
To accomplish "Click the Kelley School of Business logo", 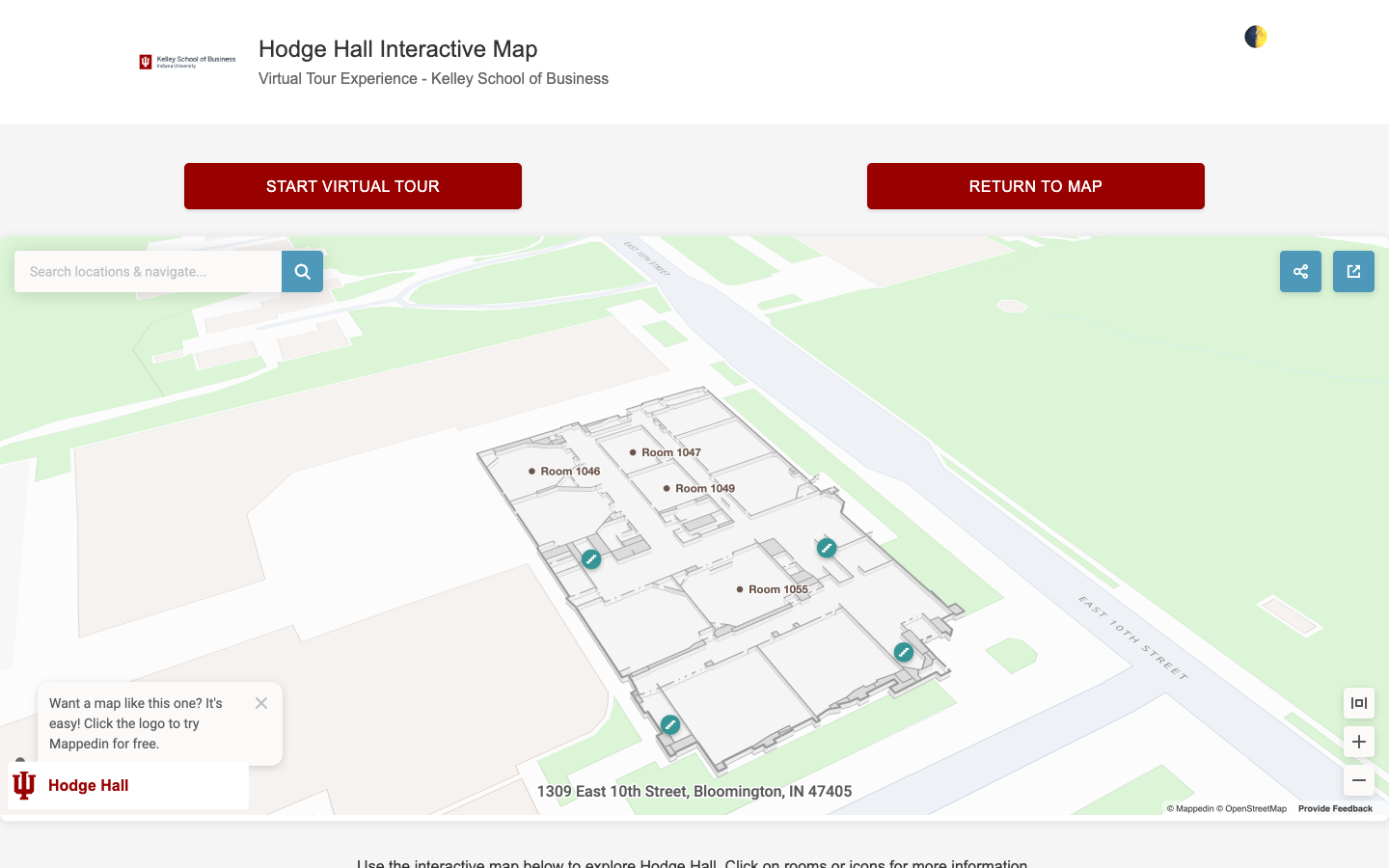I will tap(187, 61).
